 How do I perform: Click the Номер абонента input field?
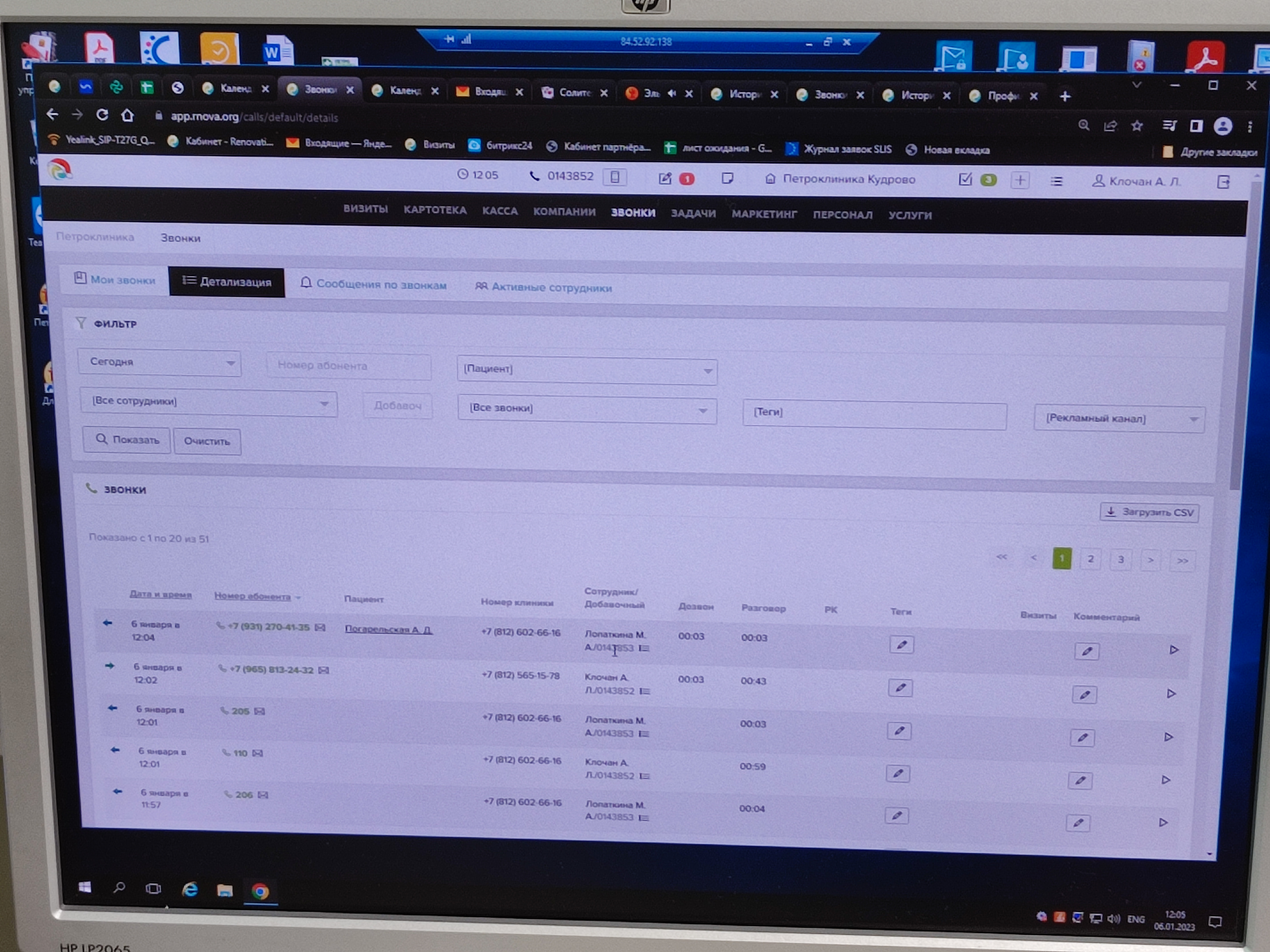pos(348,366)
